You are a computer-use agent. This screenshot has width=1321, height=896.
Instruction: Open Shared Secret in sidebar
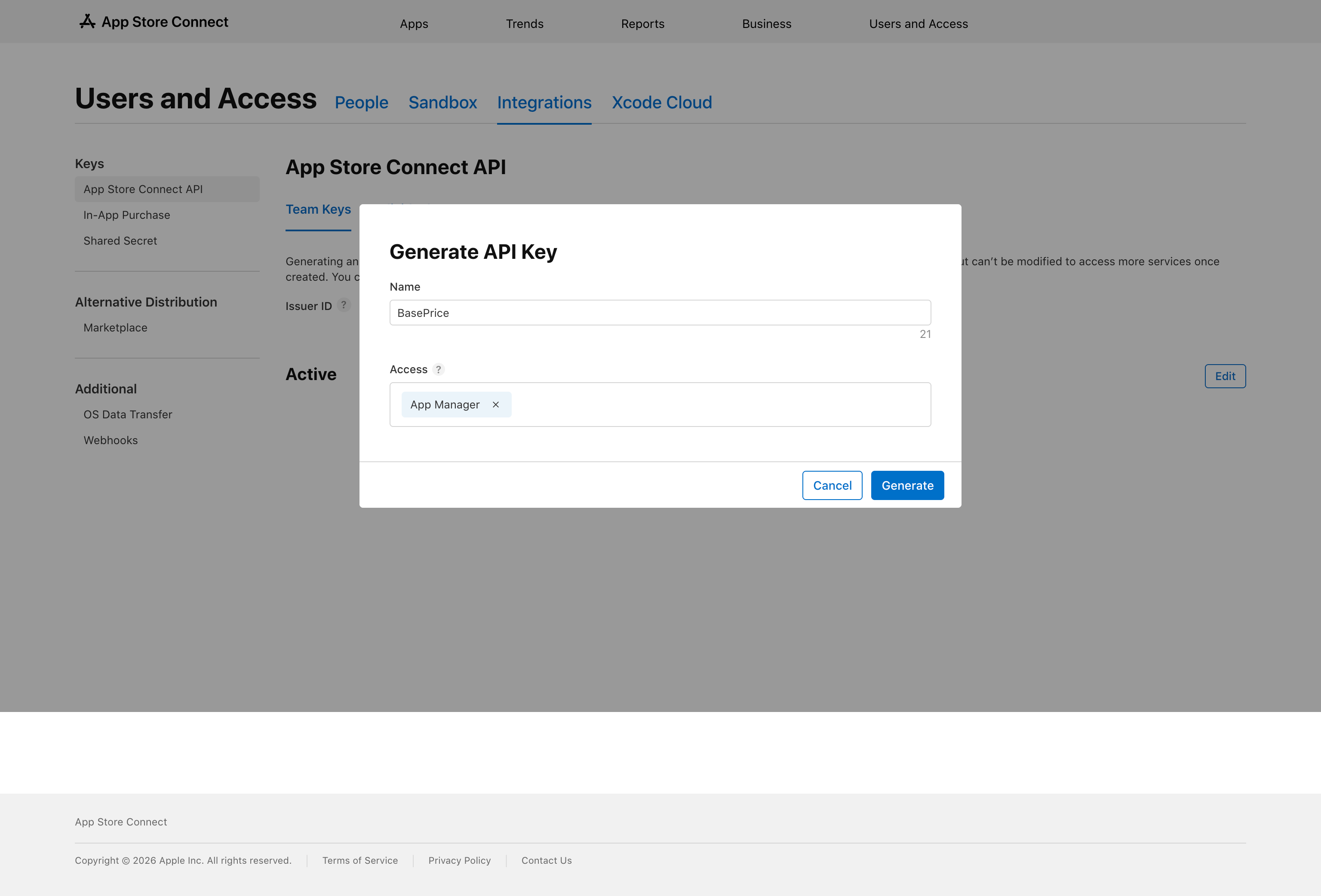point(120,241)
